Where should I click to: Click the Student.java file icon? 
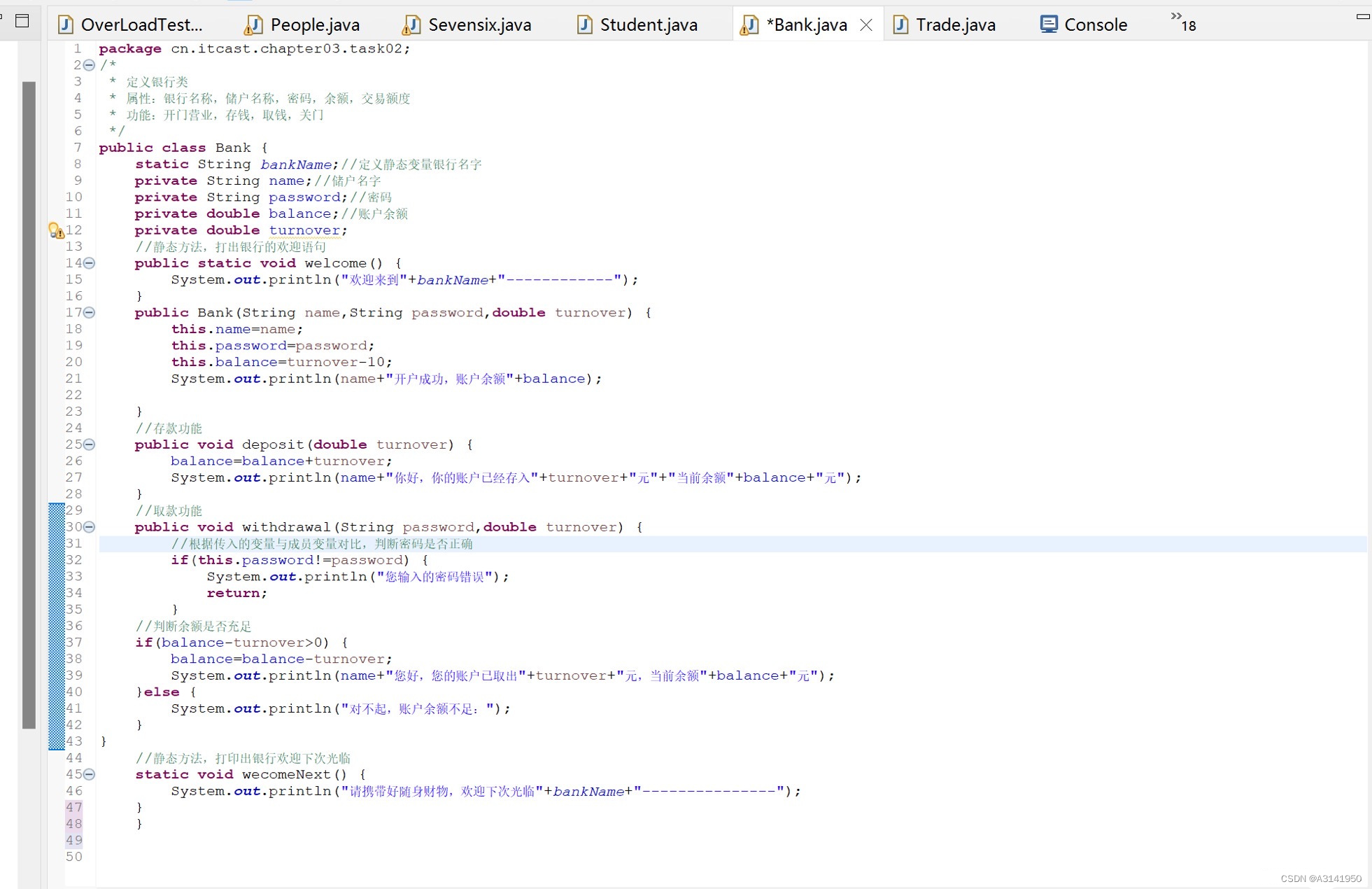click(x=584, y=25)
